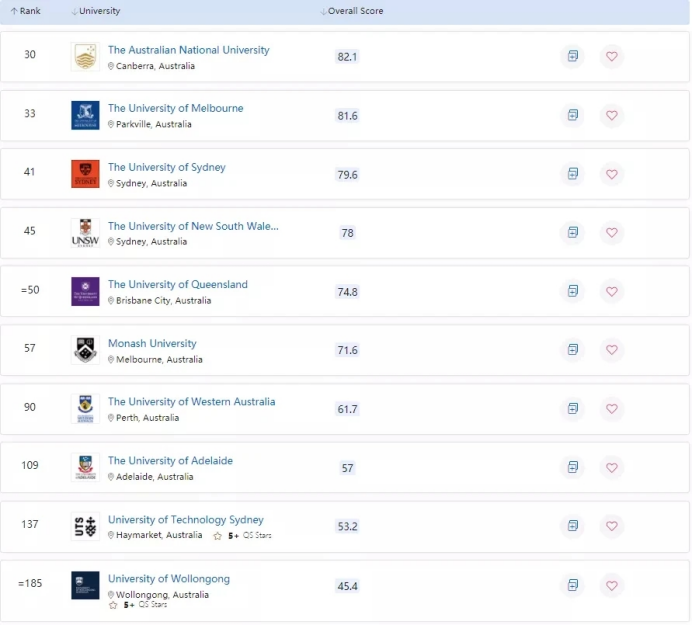Favorite University of Technology Sydney with heart
This screenshot has width=693, height=626.
pyautogui.click(x=612, y=526)
